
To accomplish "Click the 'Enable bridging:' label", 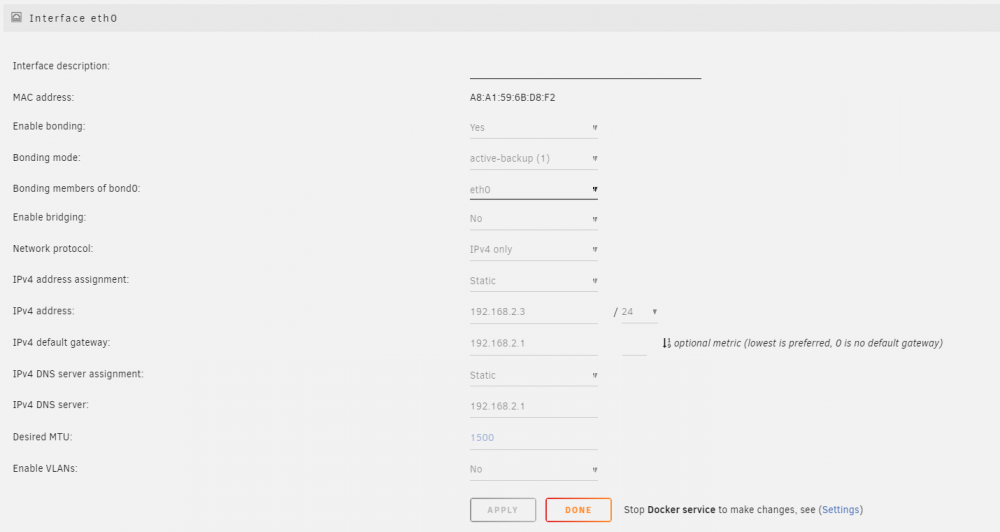I will click(49, 218).
